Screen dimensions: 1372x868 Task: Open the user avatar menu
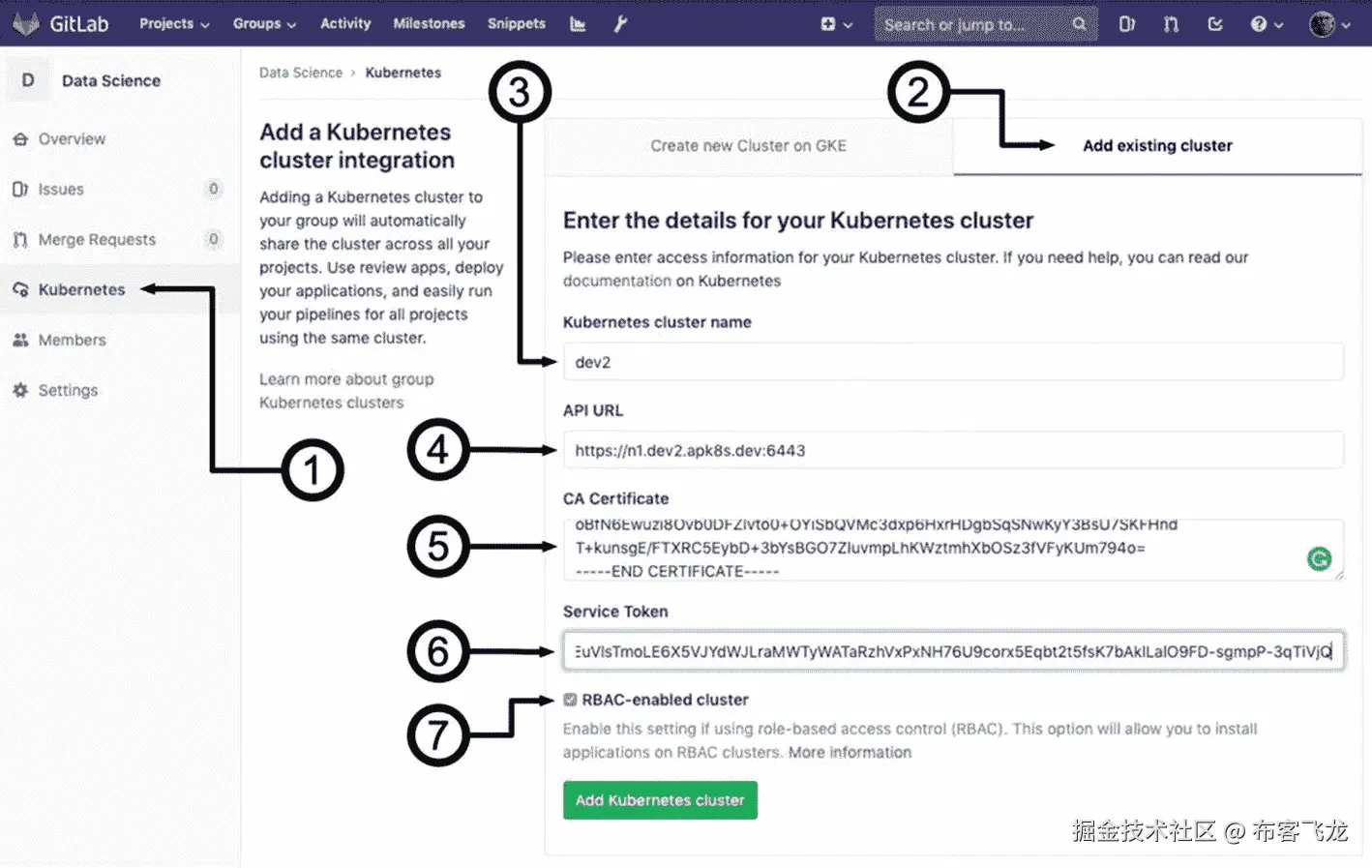coord(1329,24)
